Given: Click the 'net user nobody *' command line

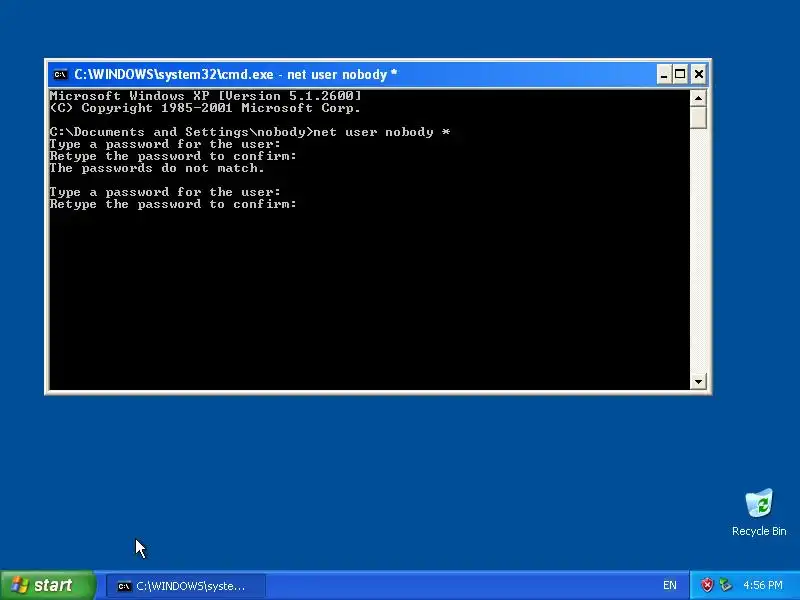Looking at the screenshot, I should click(250, 132).
